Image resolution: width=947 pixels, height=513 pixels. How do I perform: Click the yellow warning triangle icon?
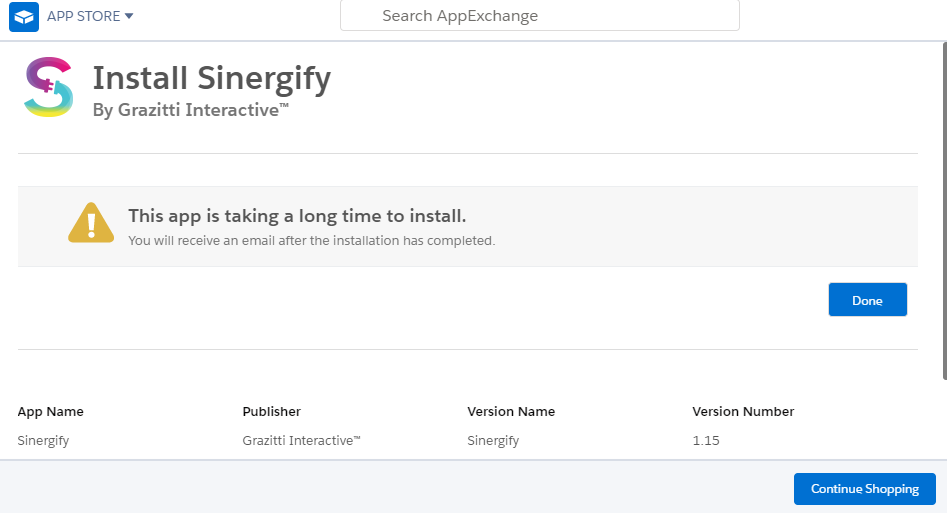(91, 223)
